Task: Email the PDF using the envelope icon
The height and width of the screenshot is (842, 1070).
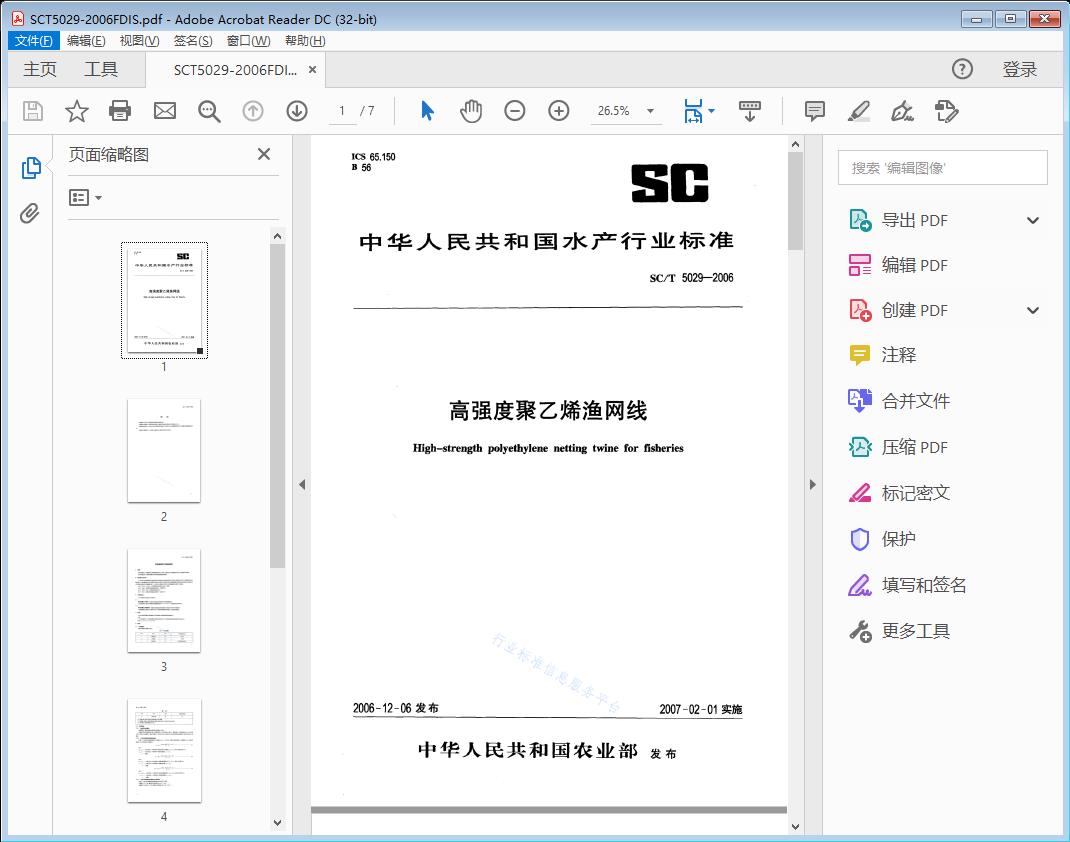Action: pos(164,111)
